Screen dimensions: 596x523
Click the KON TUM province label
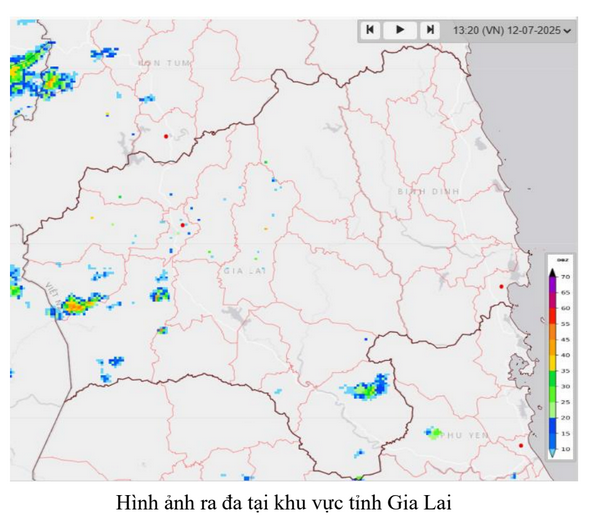164,63
